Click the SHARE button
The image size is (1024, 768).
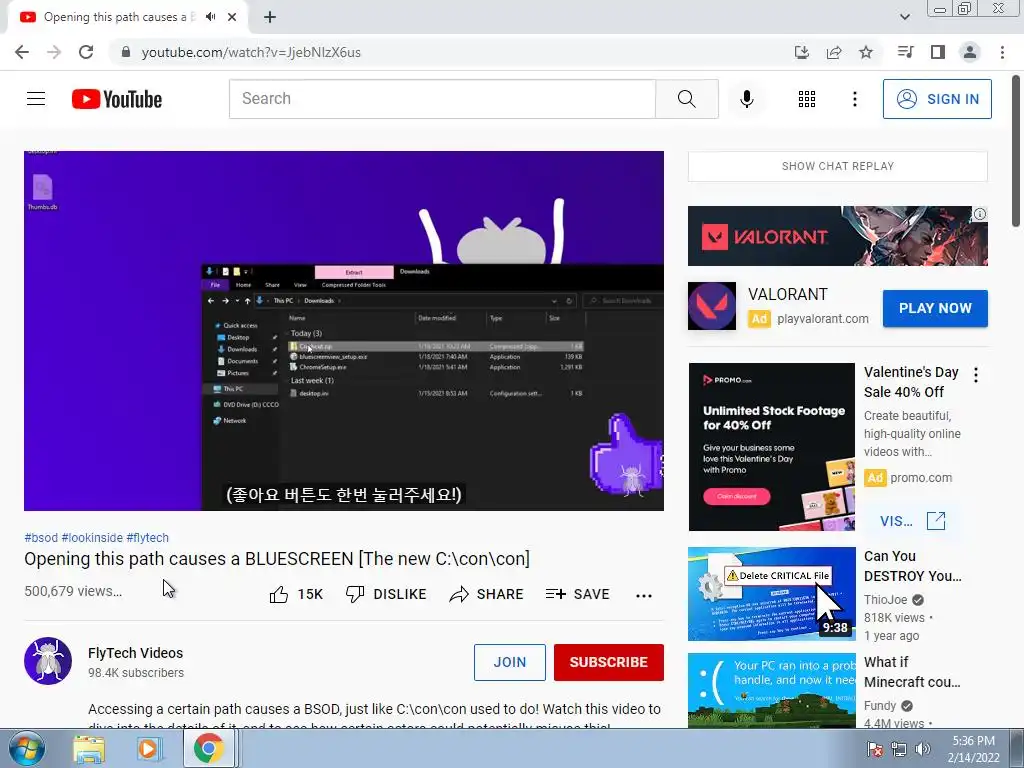(487, 594)
